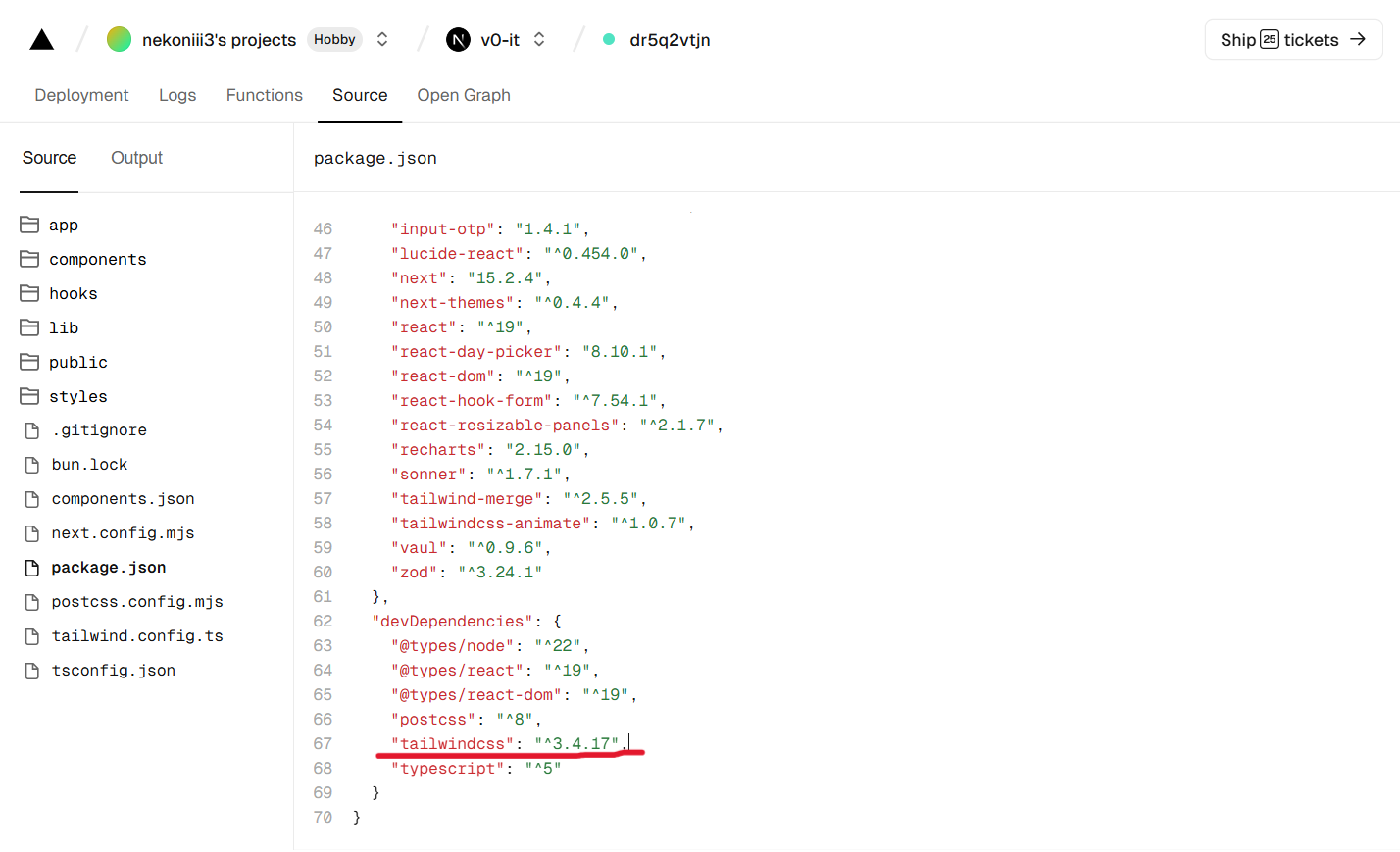Select the Source sub-tab in file sidebar
1400x852 pixels.
pyautogui.click(x=49, y=158)
